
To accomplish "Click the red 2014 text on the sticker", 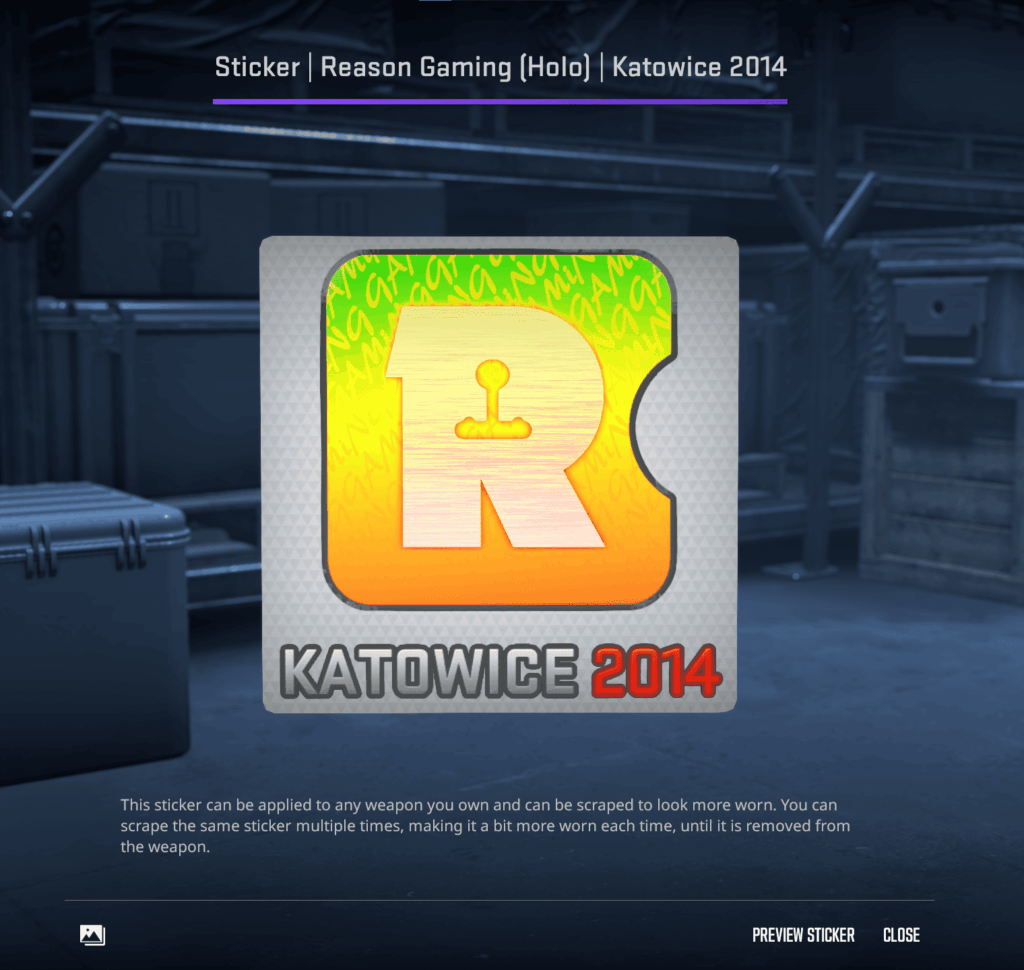I will point(657,671).
